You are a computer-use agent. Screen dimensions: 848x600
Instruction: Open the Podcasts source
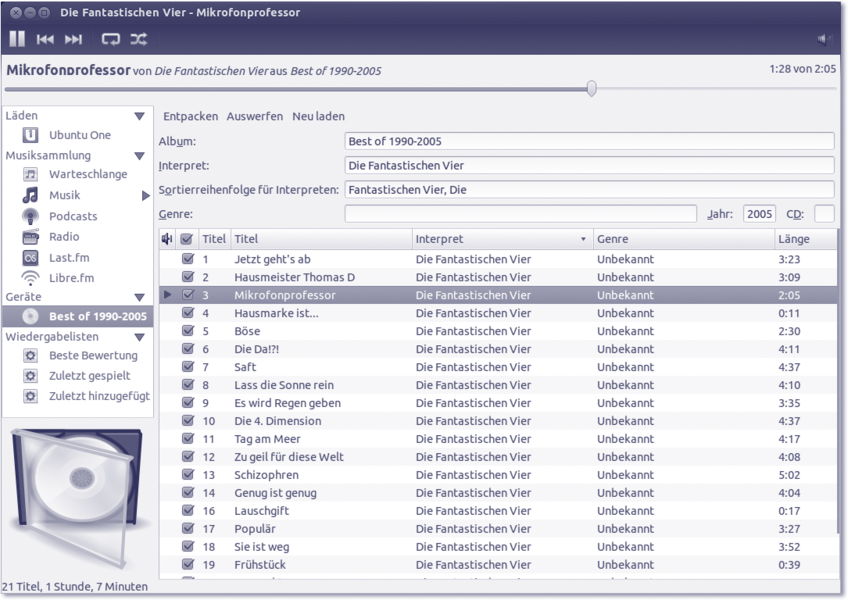(x=73, y=216)
